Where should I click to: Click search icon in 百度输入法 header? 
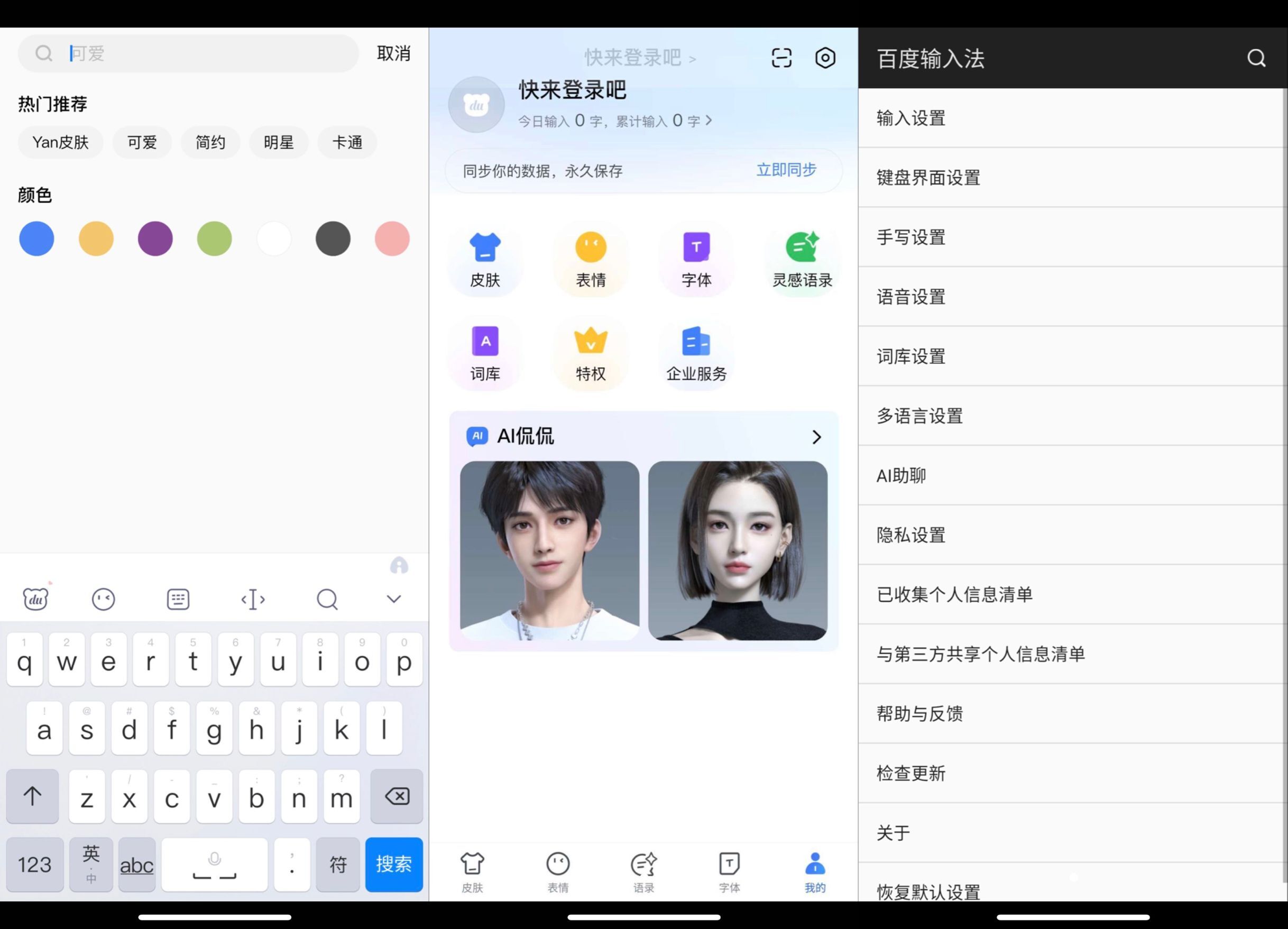tap(1256, 58)
